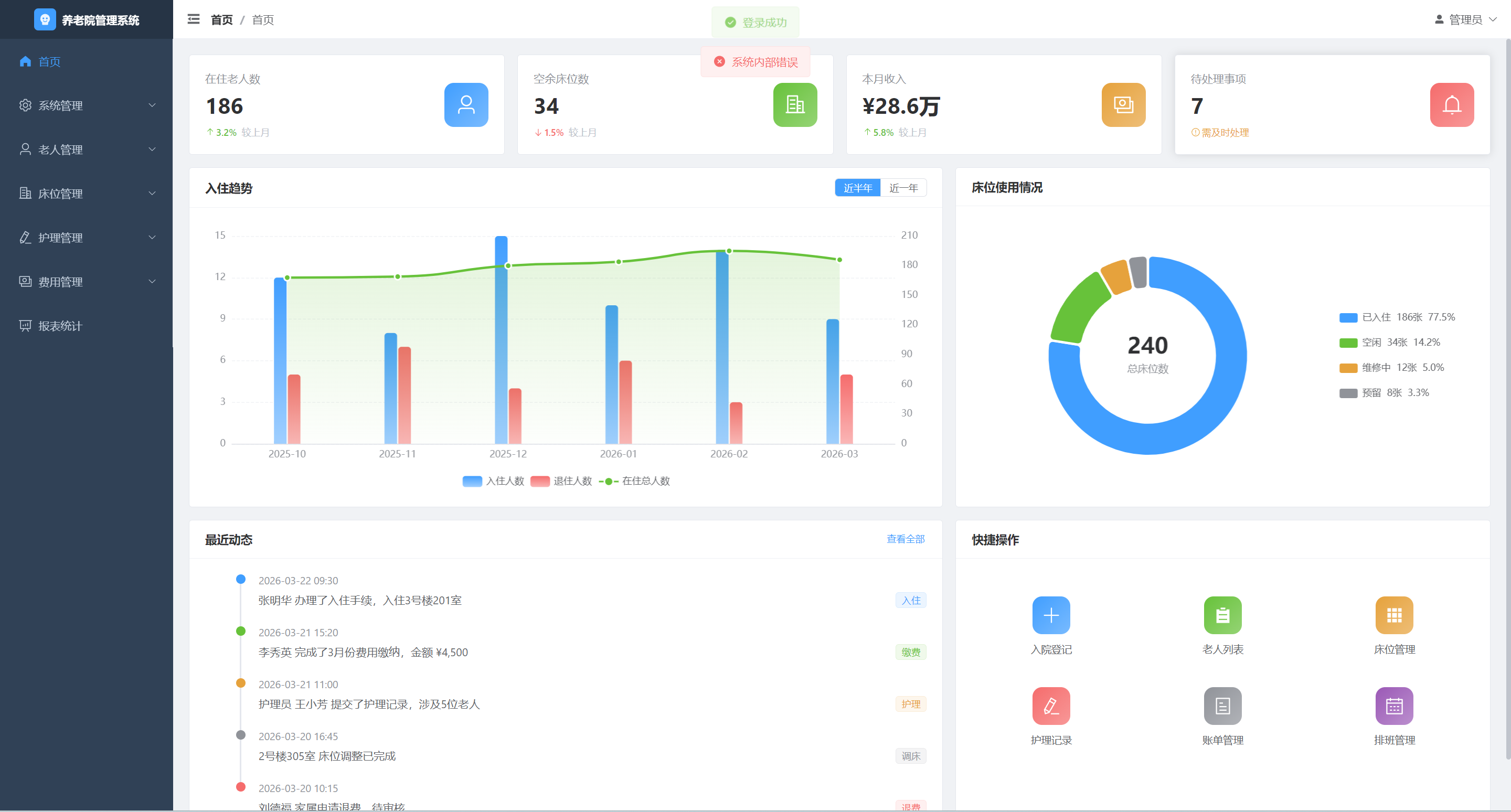Screen dimensions: 1511x812
Task: Click the blue 已入住 legend color swatch
Action: 1348,317
